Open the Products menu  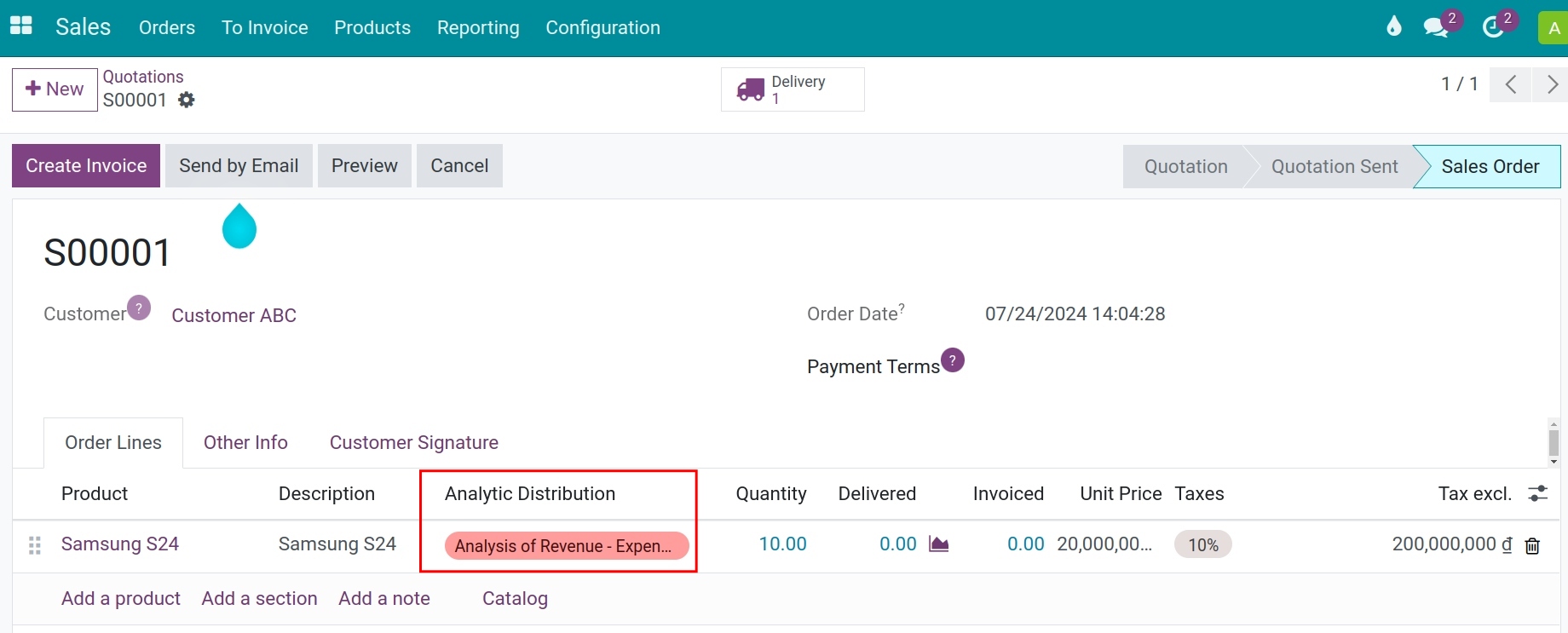click(x=372, y=27)
